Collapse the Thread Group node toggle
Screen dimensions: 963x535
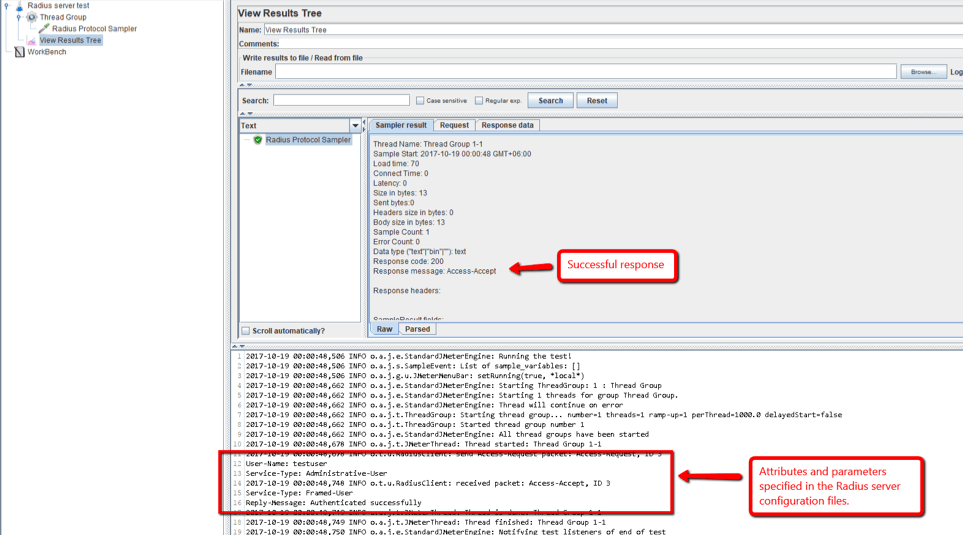[x=18, y=17]
